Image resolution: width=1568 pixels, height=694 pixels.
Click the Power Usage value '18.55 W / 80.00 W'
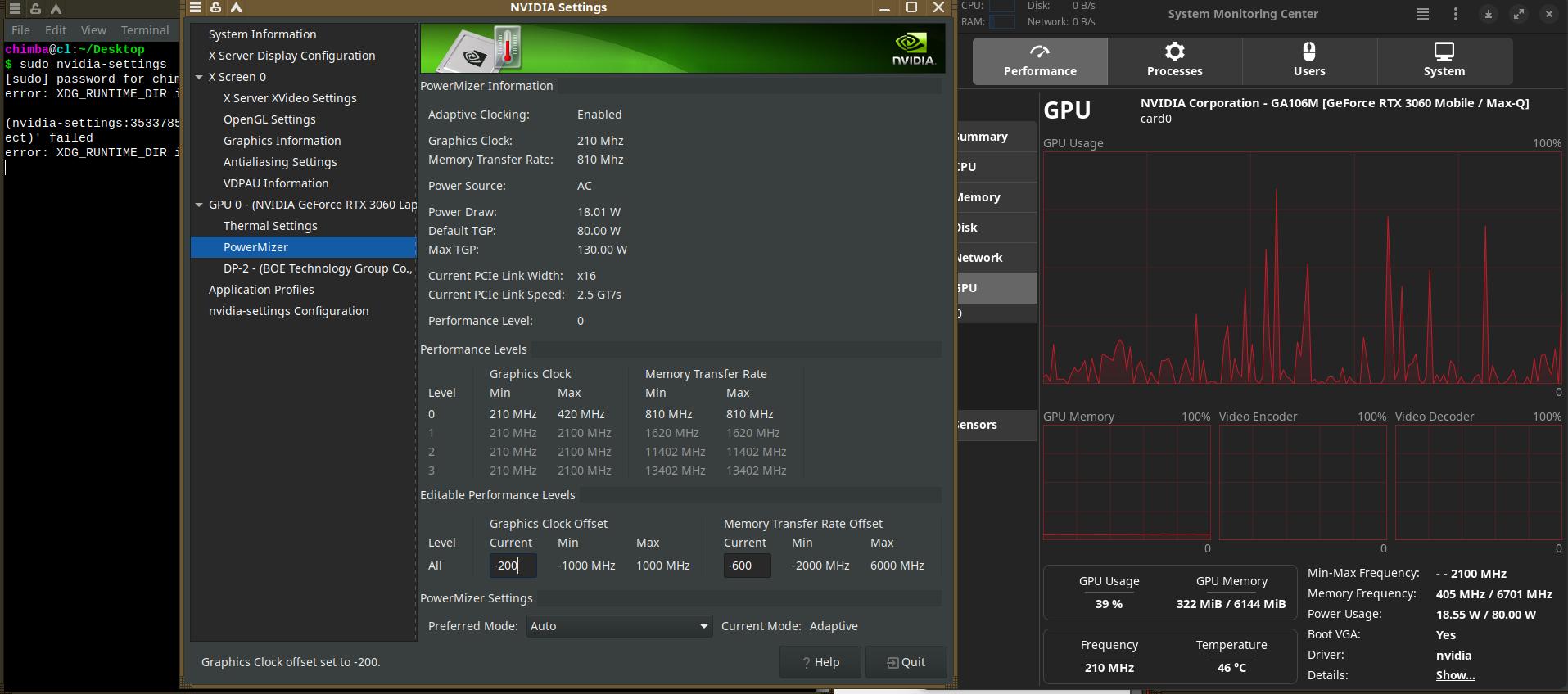(x=1486, y=615)
